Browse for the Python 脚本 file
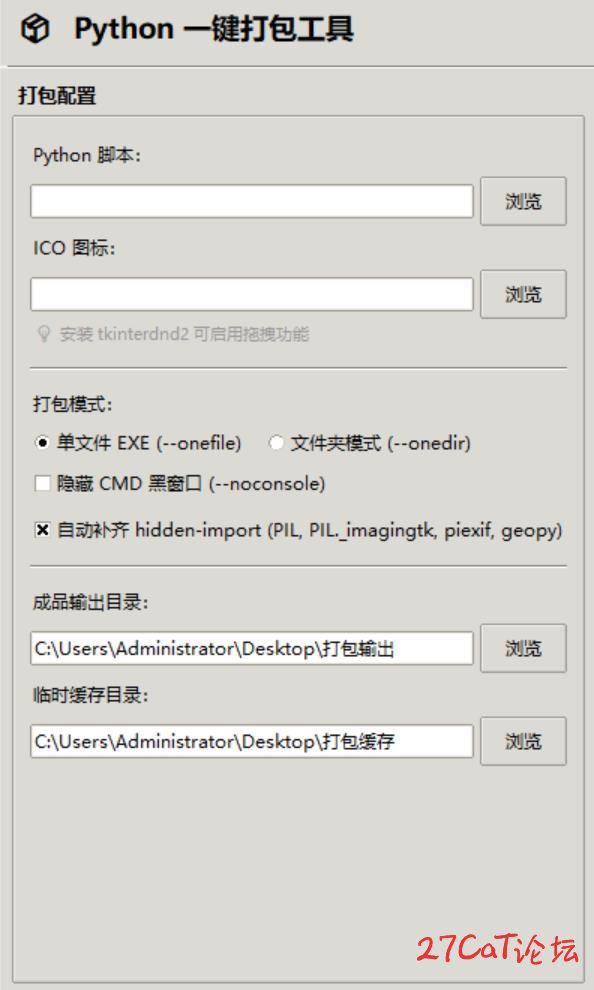 tap(523, 201)
